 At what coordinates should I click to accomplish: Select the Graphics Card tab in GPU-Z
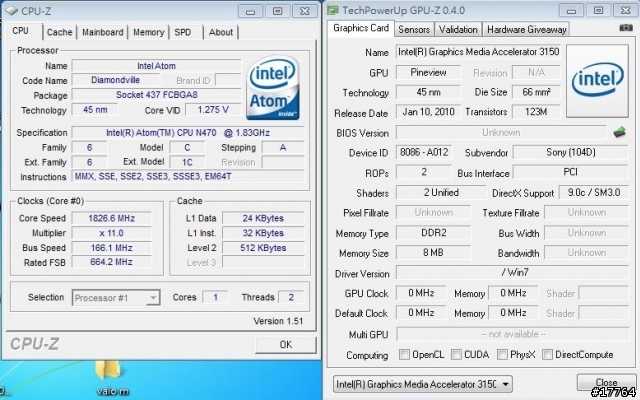pos(361,28)
